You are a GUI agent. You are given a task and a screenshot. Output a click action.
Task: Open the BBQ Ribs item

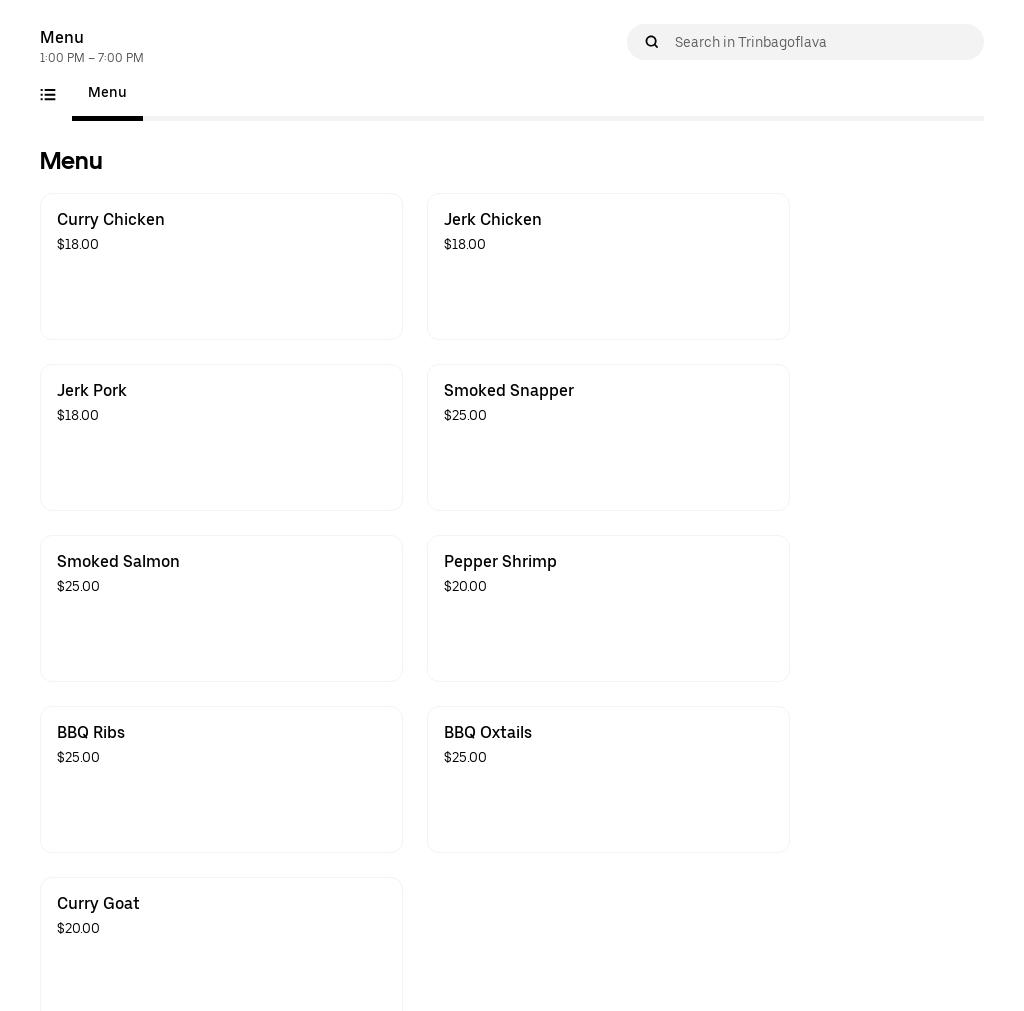221,780
